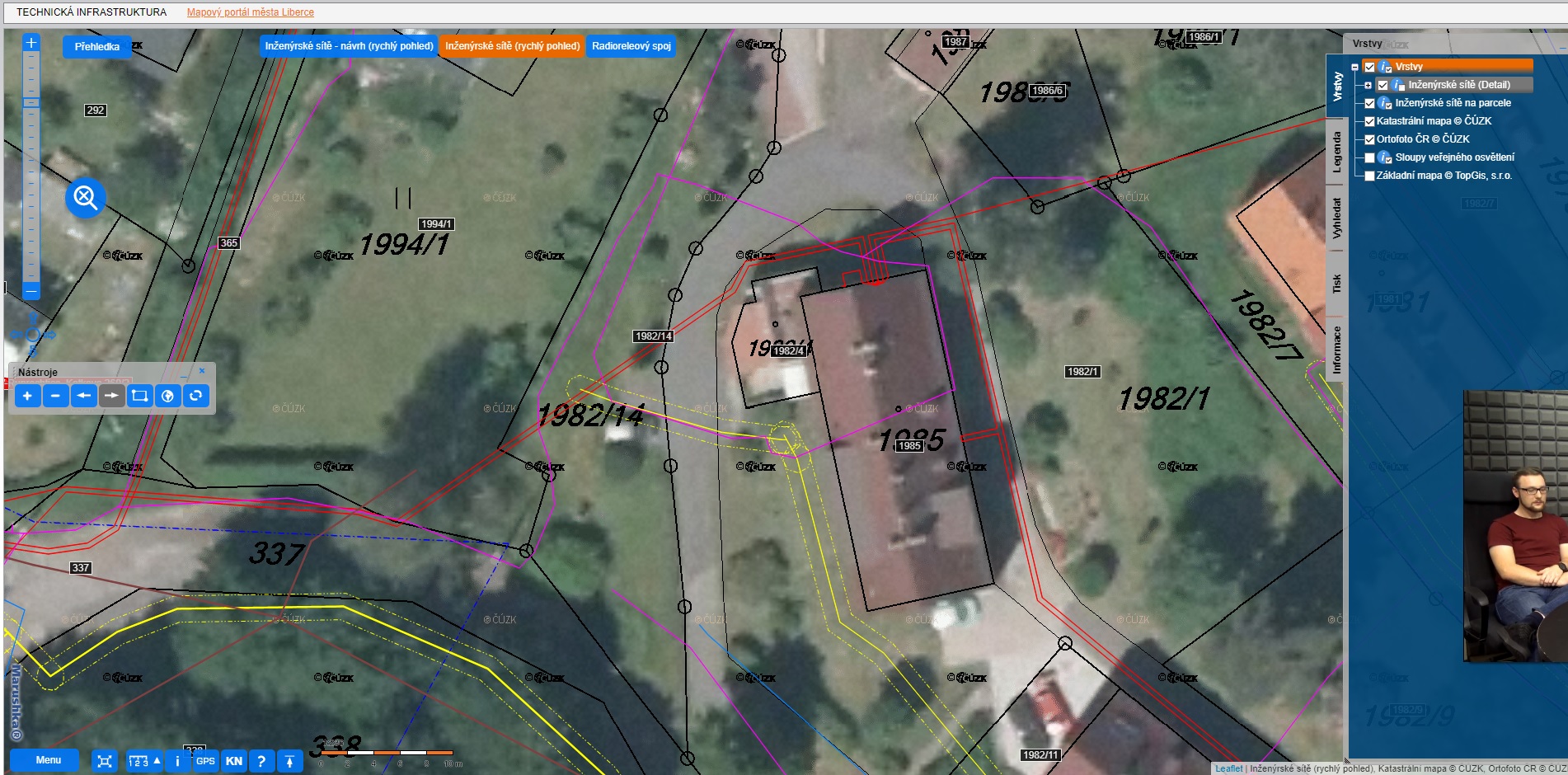Click parcel label 1985 box on building
The width and height of the screenshot is (1568, 775).
pyautogui.click(x=909, y=446)
